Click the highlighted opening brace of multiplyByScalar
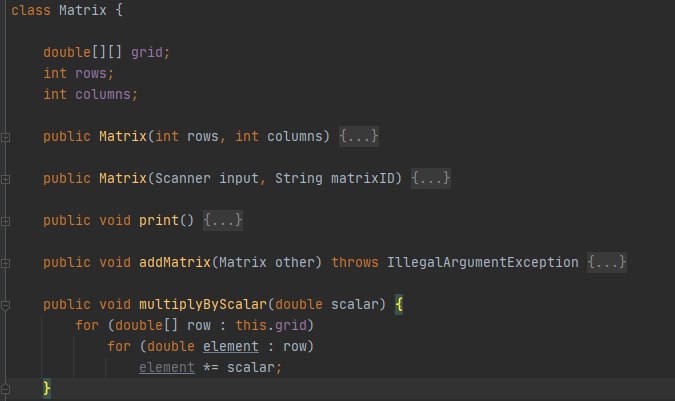Screen dimensions: 675x401 [x=399, y=304]
